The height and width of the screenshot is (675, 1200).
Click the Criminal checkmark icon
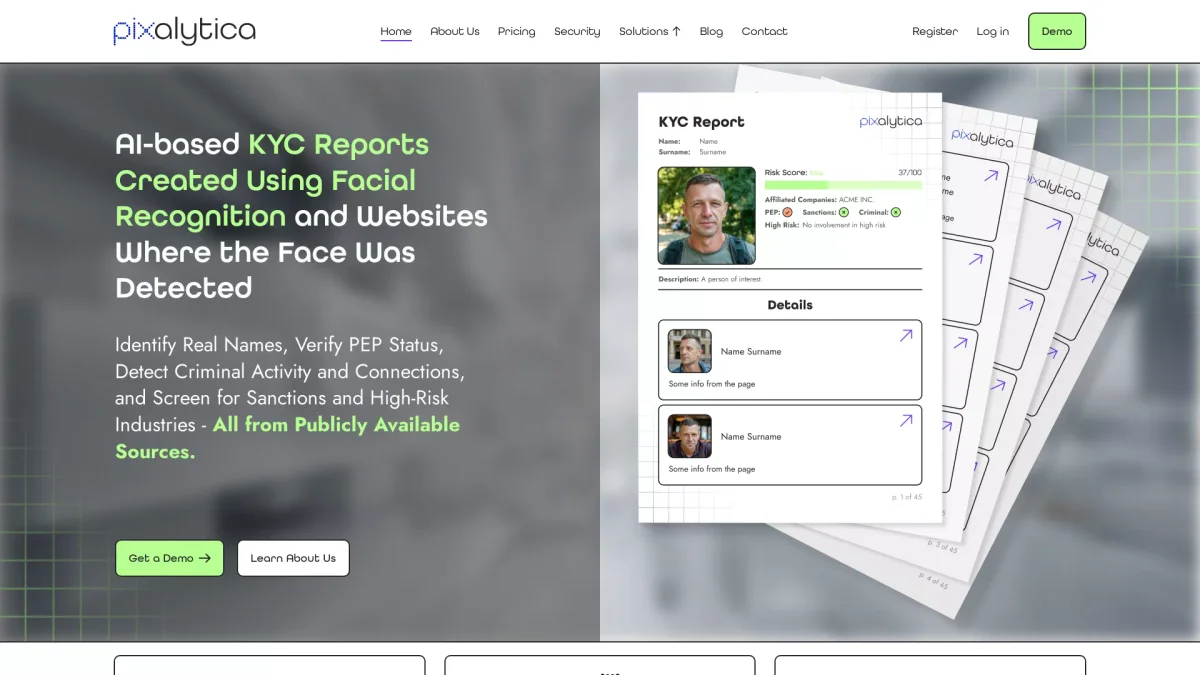click(x=895, y=212)
